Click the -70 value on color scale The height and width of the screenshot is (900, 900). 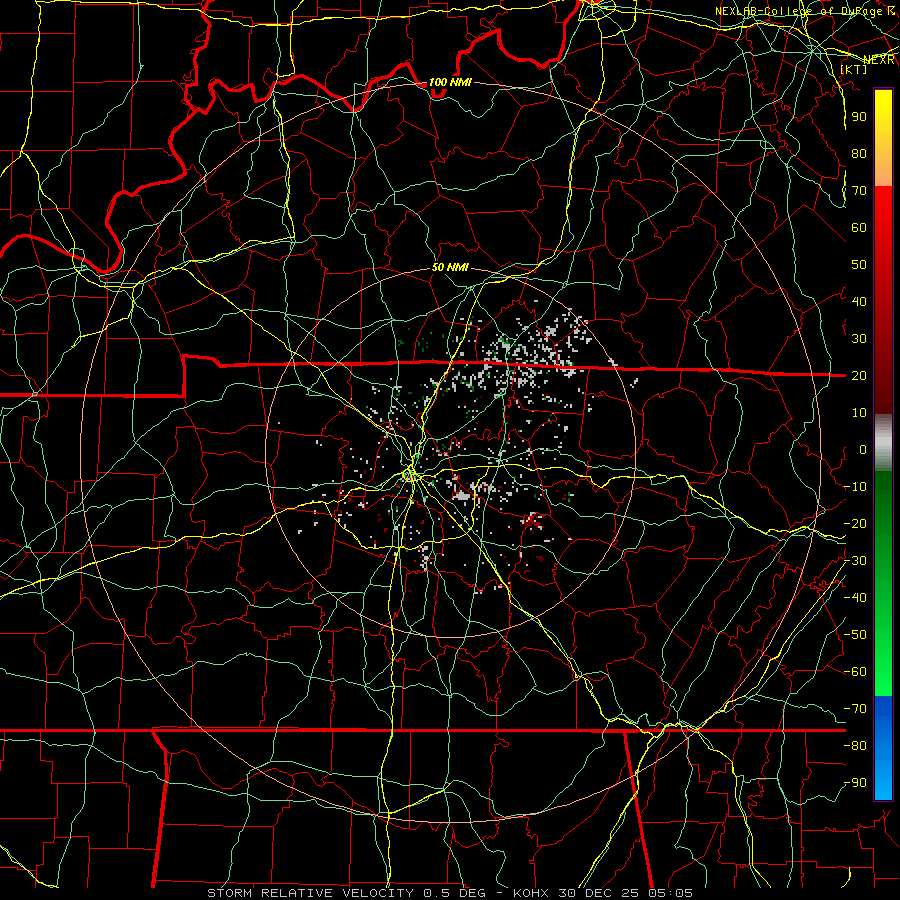click(855, 709)
